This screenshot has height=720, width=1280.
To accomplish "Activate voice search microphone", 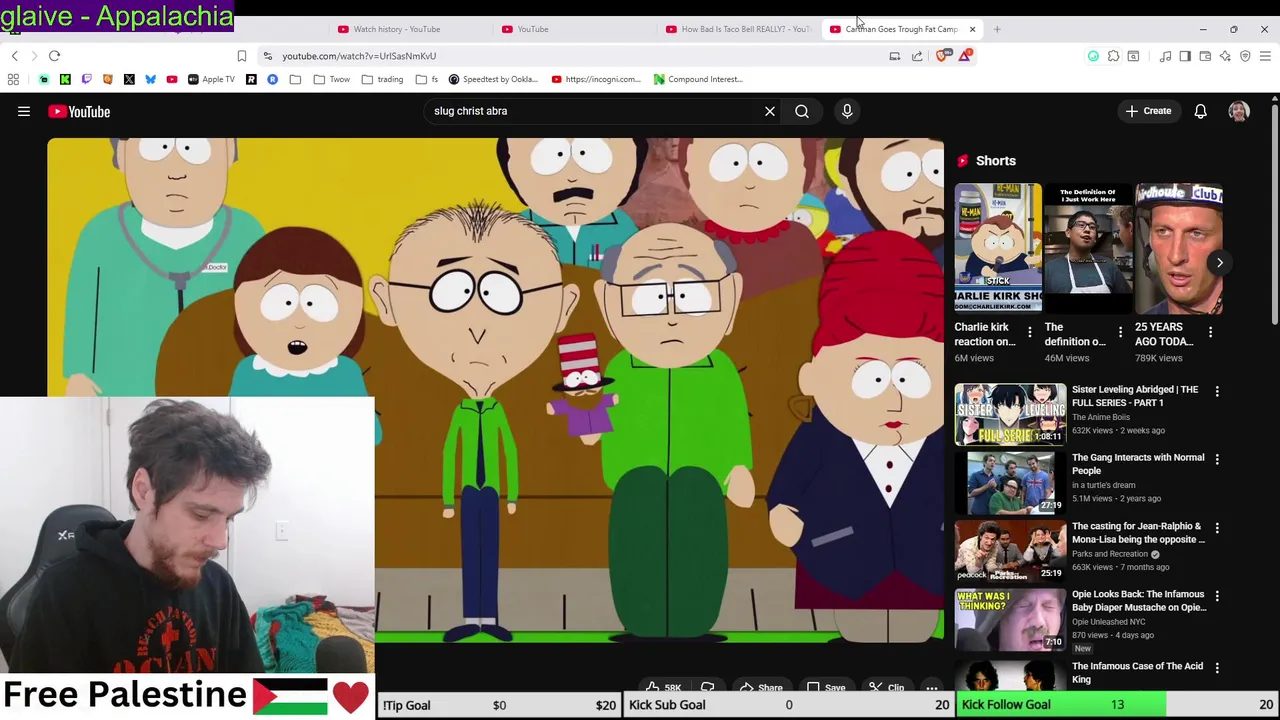I will point(847,111).
